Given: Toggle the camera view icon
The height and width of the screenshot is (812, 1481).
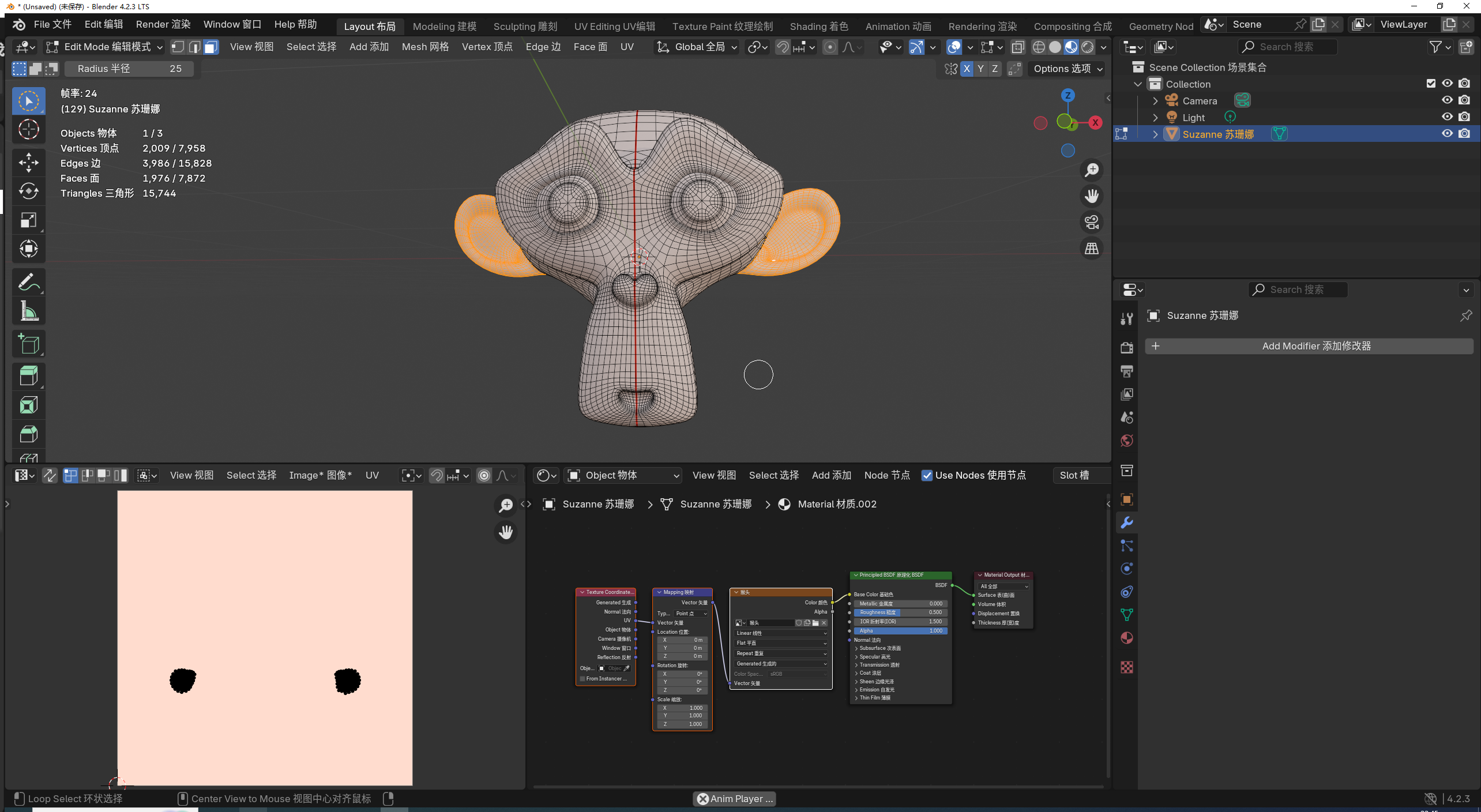Looking at the screenshot, I should [1092, 223].
